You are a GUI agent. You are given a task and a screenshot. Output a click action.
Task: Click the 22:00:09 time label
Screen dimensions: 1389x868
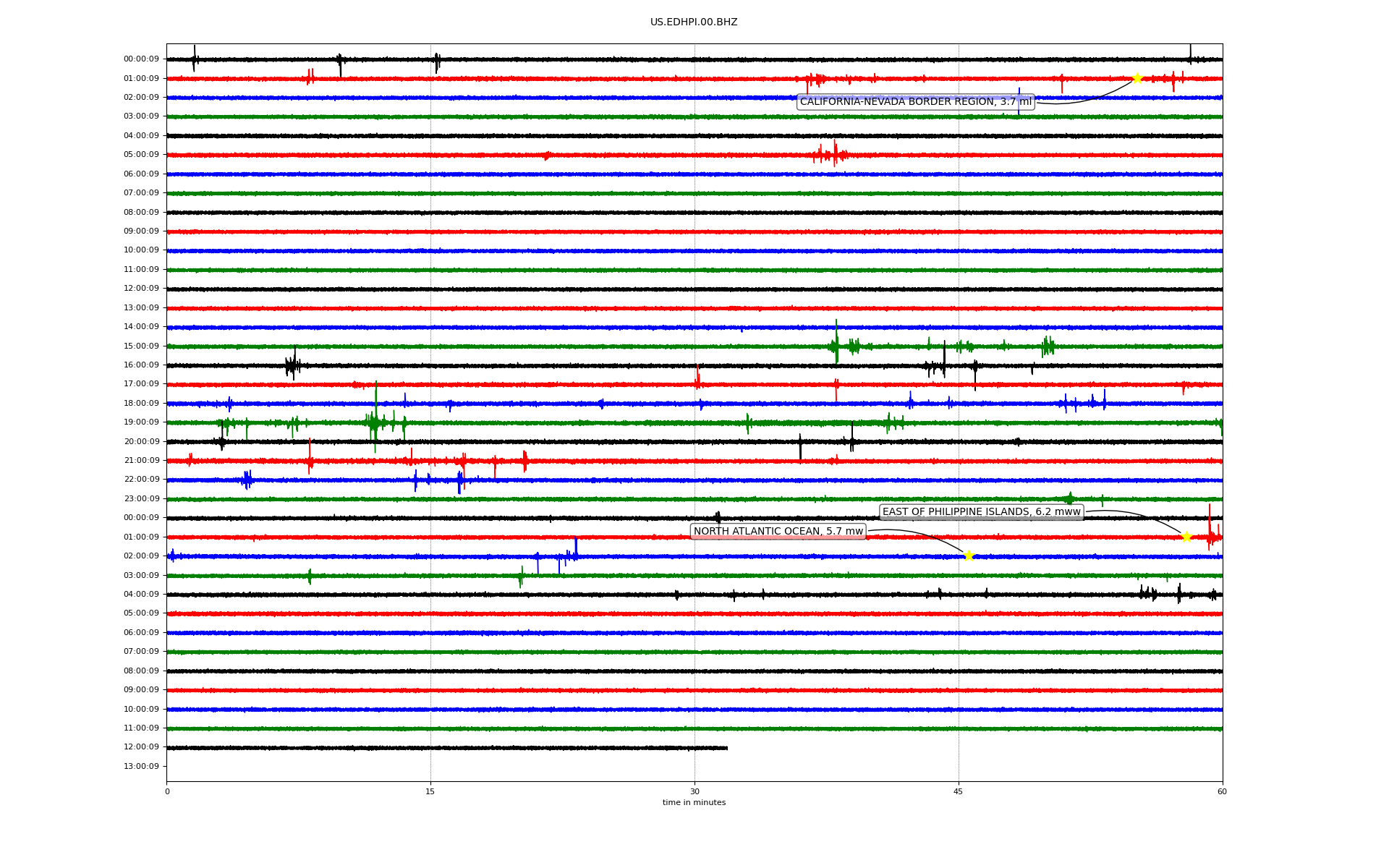point(141,480)
